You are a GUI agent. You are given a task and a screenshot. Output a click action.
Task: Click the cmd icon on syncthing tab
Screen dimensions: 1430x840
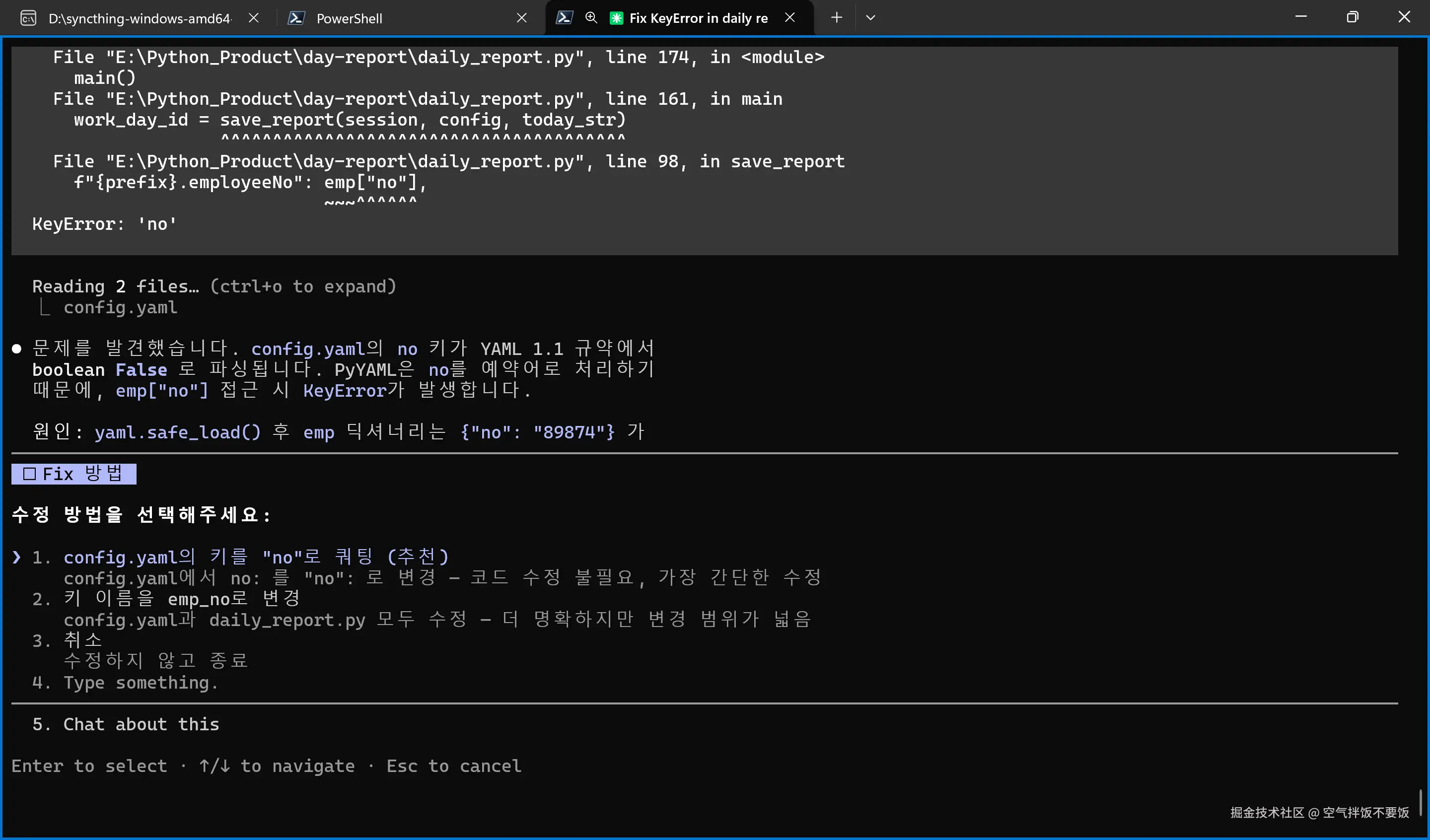click(28, 18)
